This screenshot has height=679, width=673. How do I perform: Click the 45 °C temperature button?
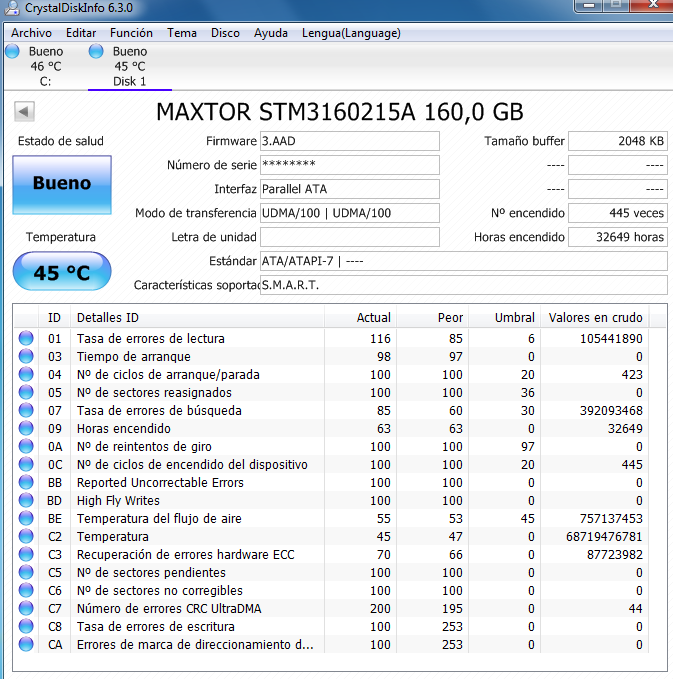point(62,272)
